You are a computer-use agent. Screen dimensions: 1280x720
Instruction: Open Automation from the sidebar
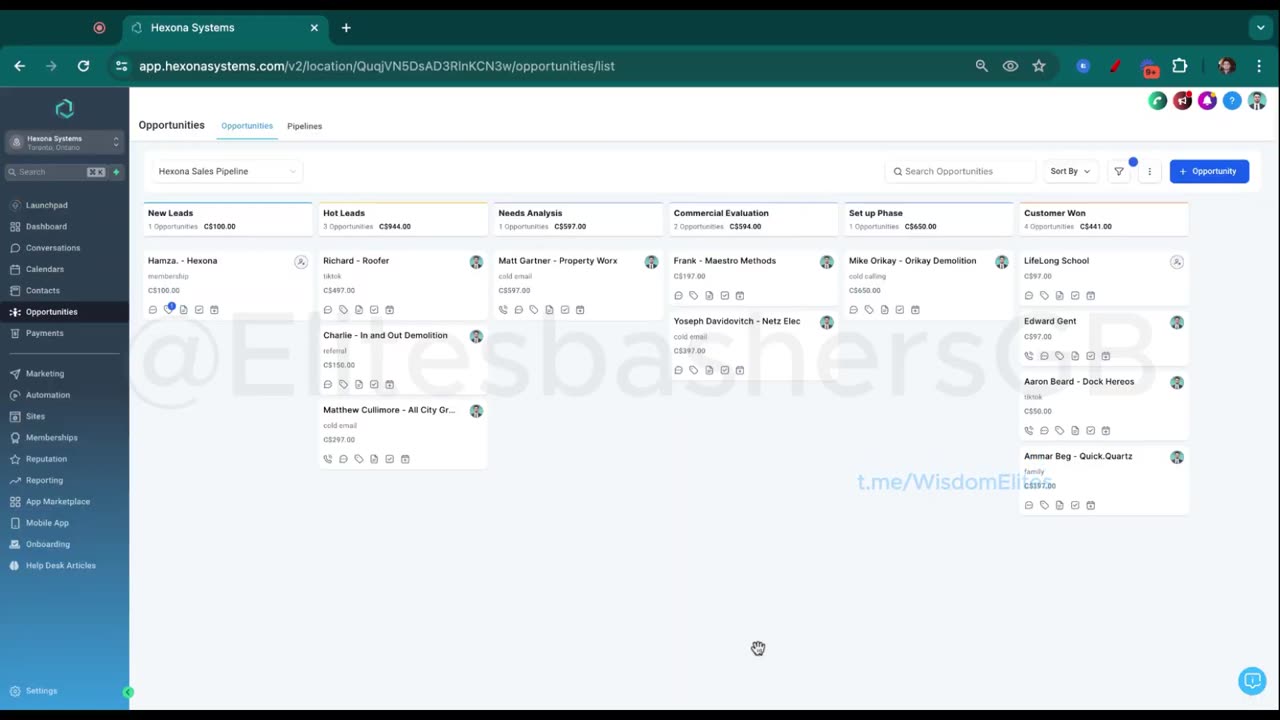click(48, 395)
